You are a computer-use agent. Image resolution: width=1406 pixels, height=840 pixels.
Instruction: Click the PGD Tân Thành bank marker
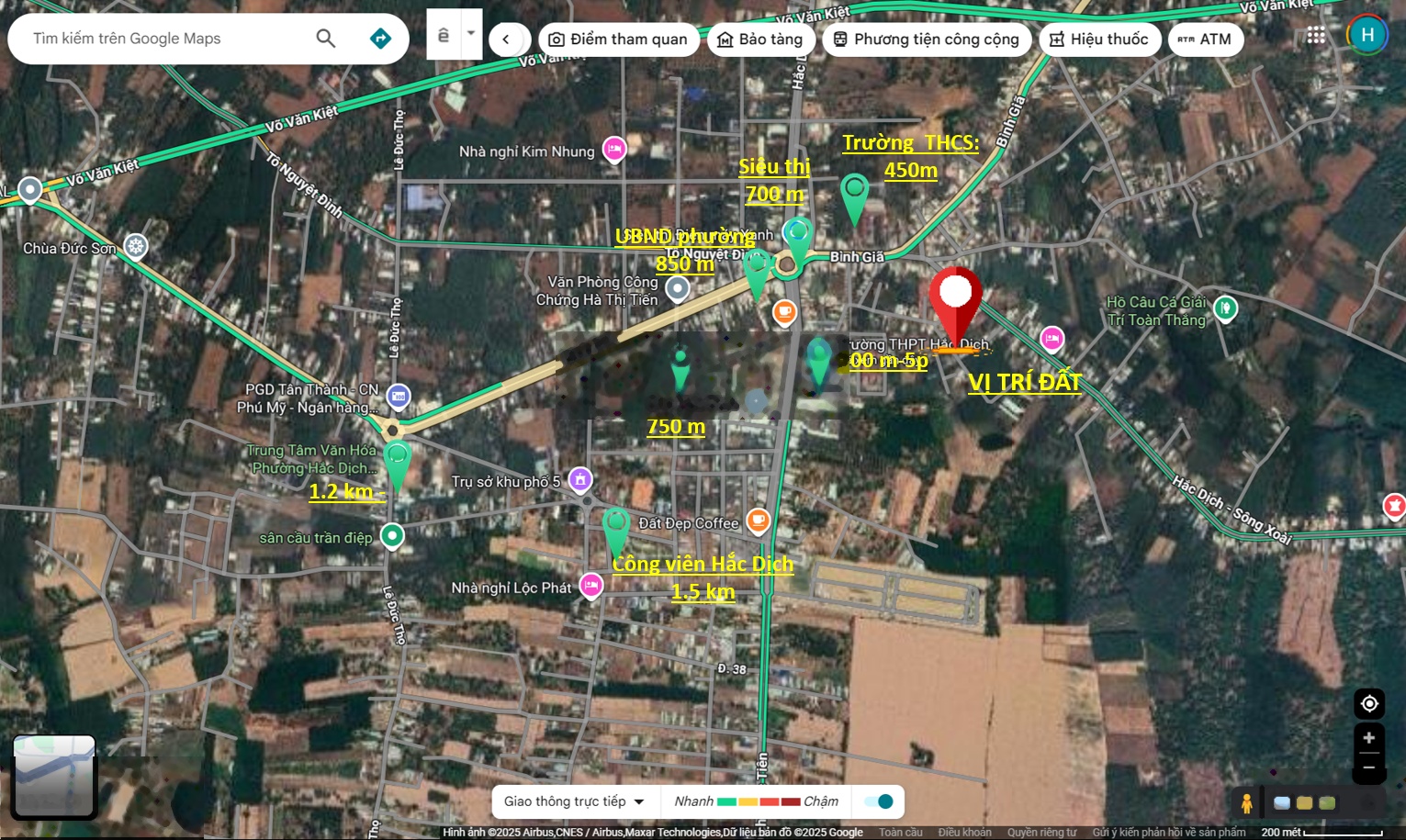(398, 397)
